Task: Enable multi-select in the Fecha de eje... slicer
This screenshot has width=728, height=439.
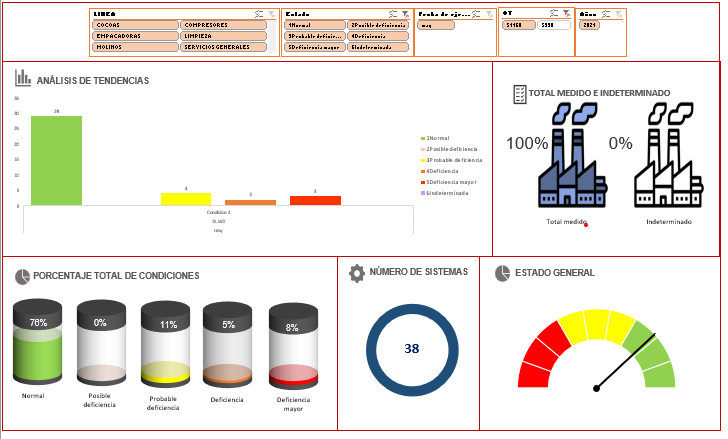Action: coord(476,14)
